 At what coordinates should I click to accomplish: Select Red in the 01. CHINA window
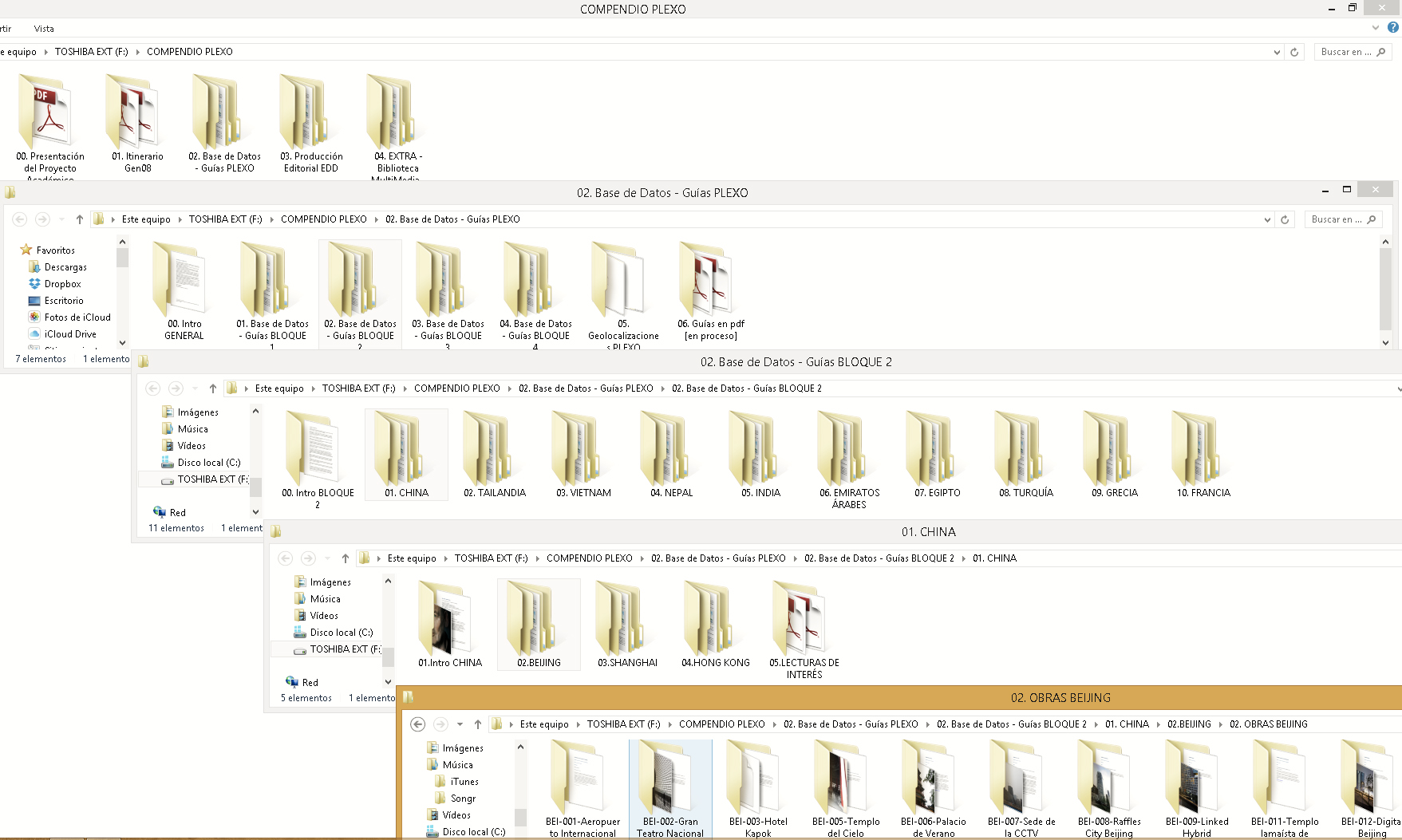310,683
